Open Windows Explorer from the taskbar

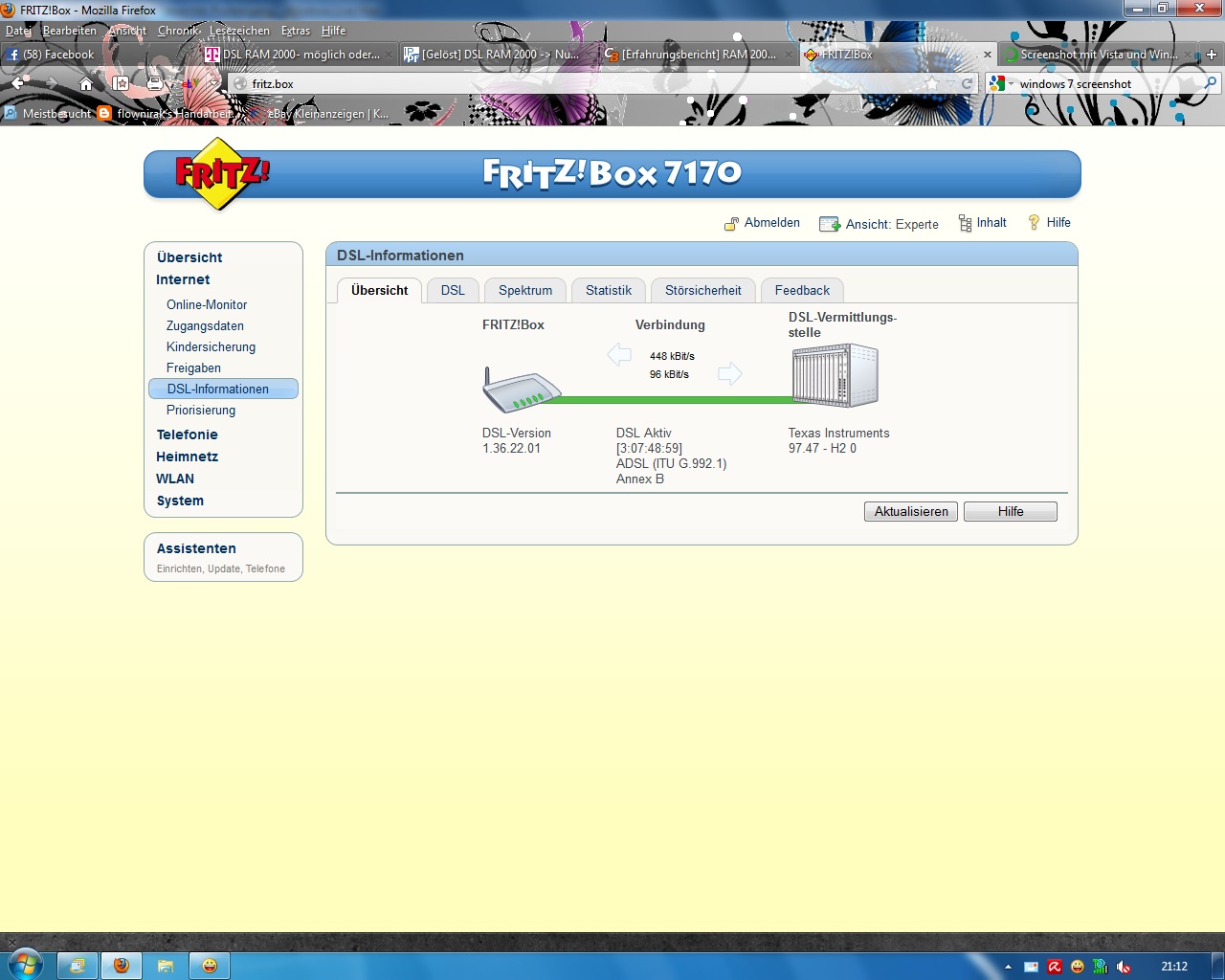pos(165,966)
